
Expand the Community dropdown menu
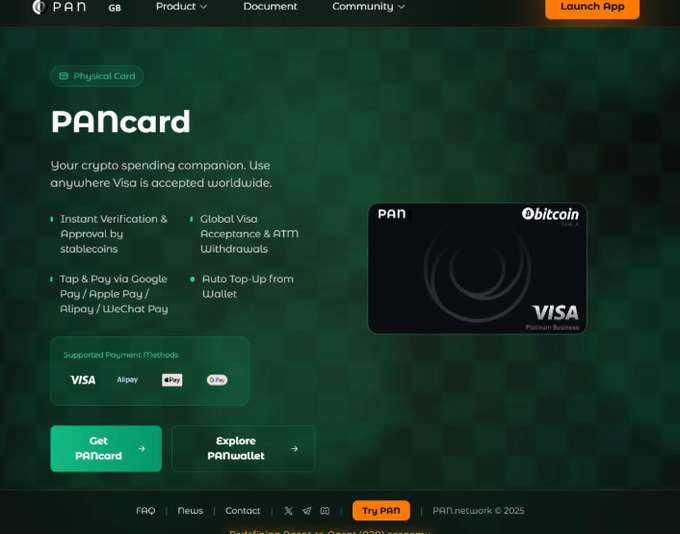[x=368, y=7]
